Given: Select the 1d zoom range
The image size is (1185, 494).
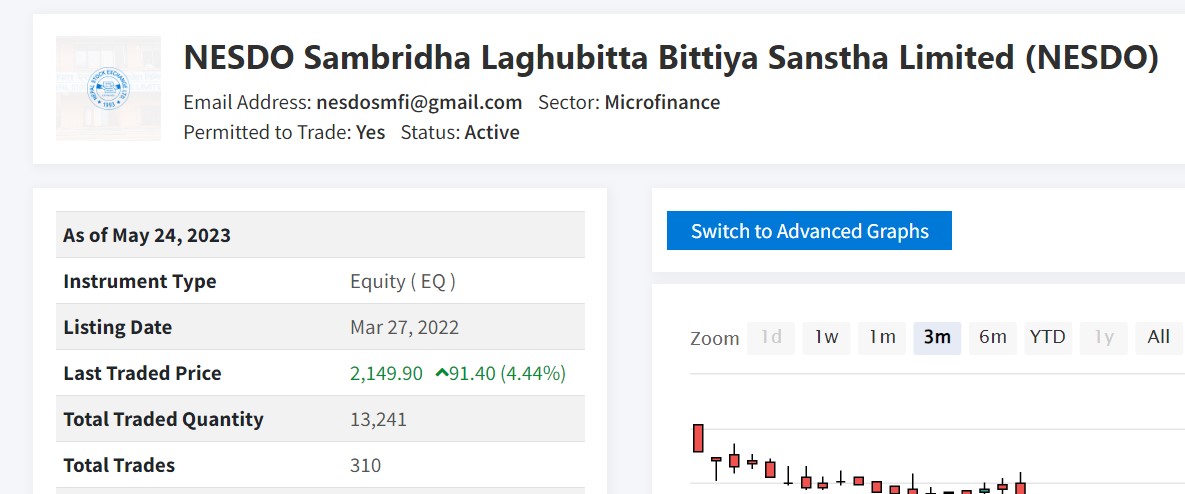Looking at the screenshot, I should point(771,337).
